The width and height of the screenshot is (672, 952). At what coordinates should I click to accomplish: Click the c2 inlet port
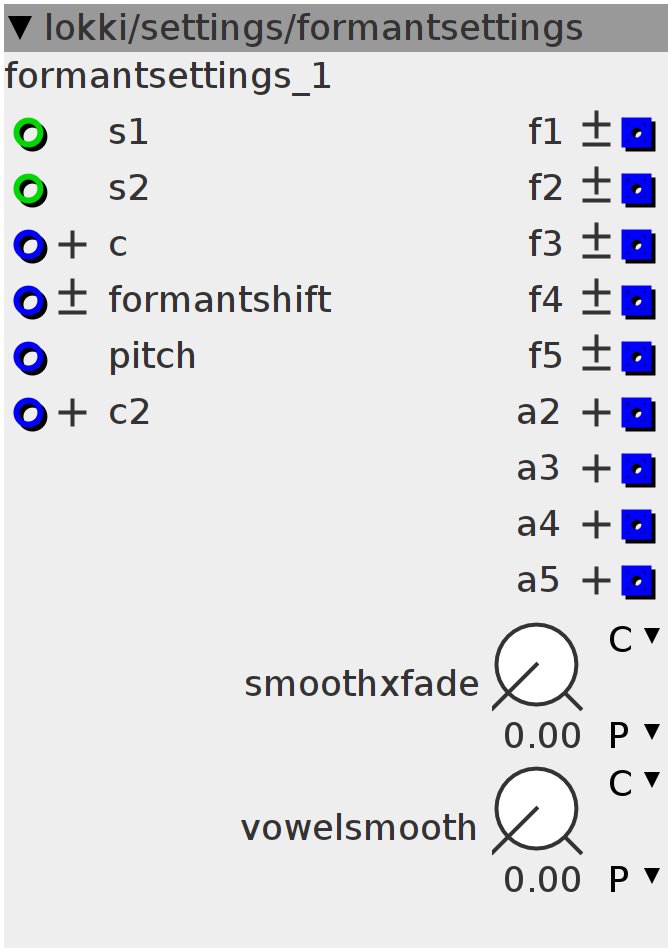[30, 414]
